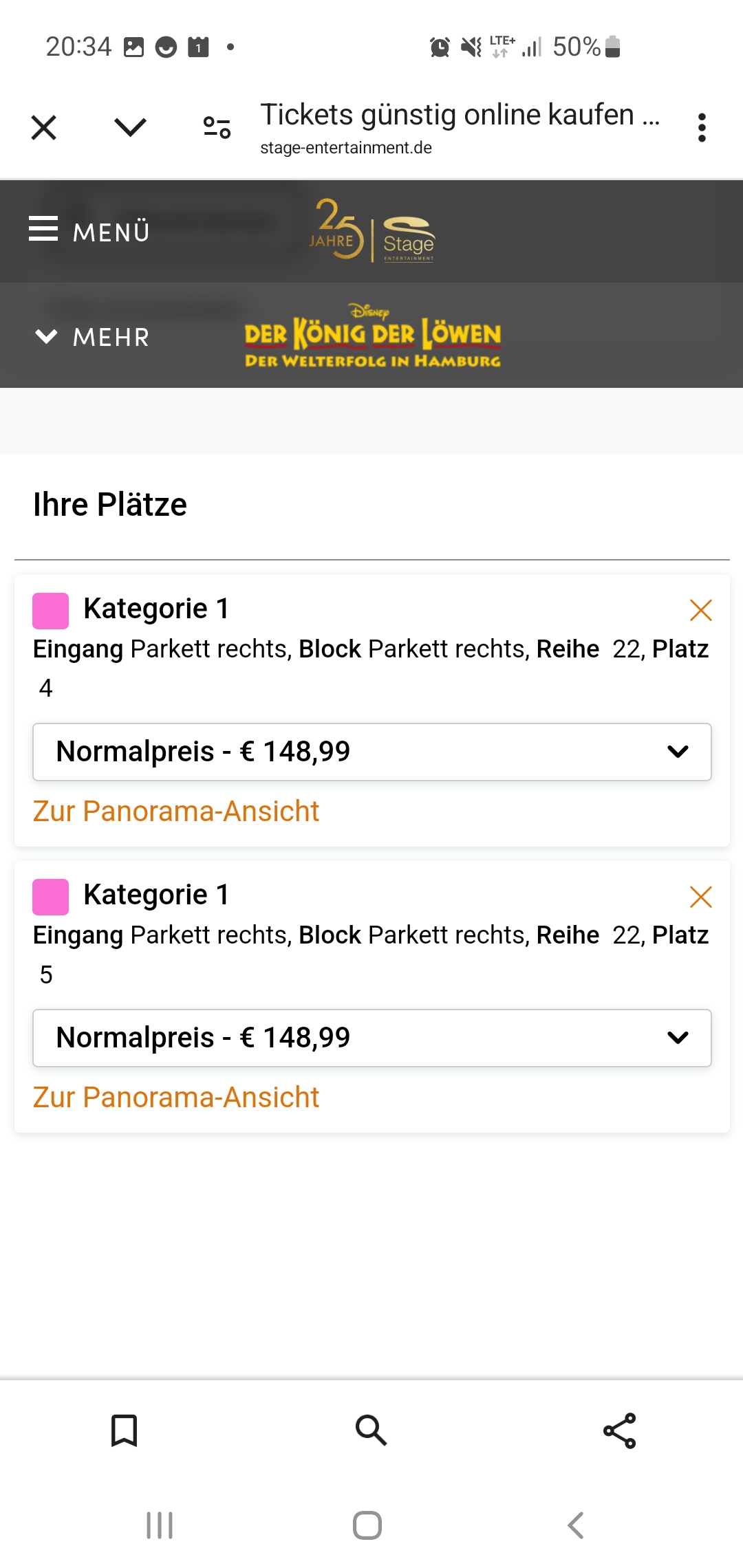Open Panorama-Ansicht link for Platz 5
Viewport: 743px width, 1568px height.
(176, 1098)
